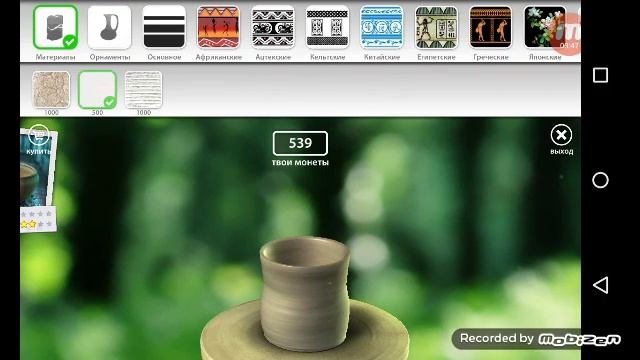Image resolution: width=640 pixels, height=360 pixels.
Task: Select the checked white material swatch
Action: pos(97,89)
